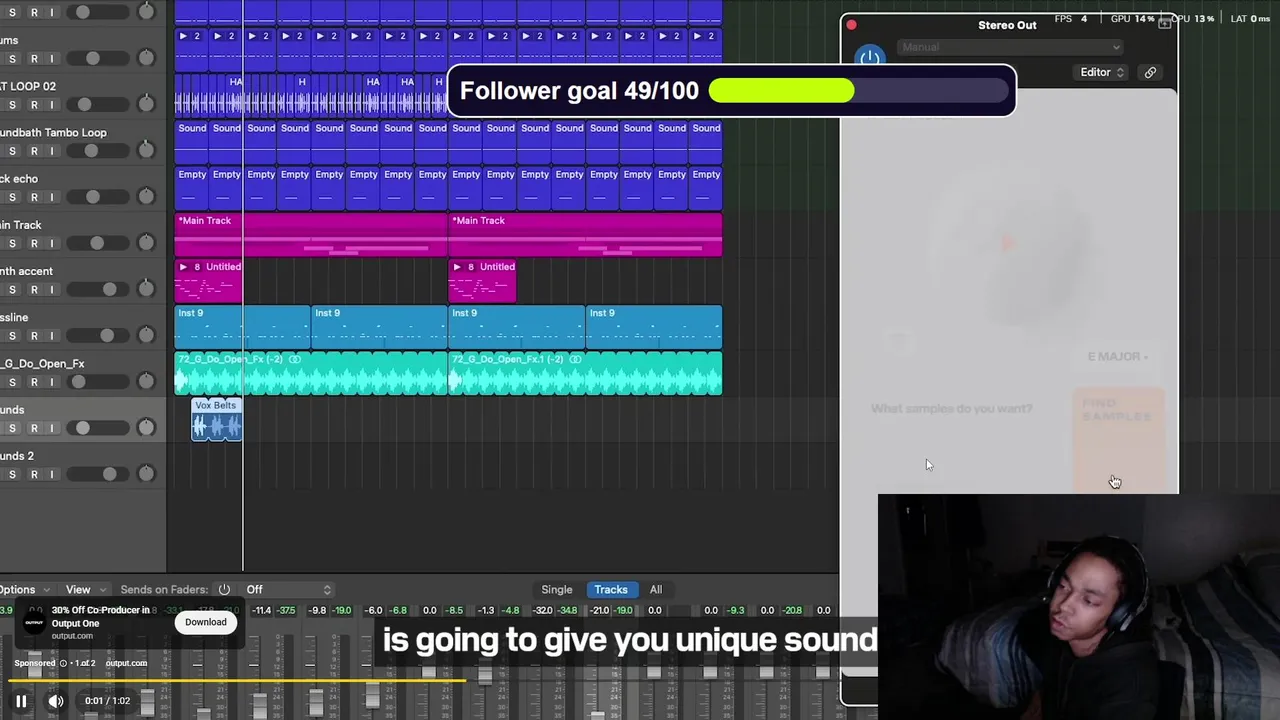Toggle input monitoring on the Bassline track
1280x720 pixels.
coord(52,336)
